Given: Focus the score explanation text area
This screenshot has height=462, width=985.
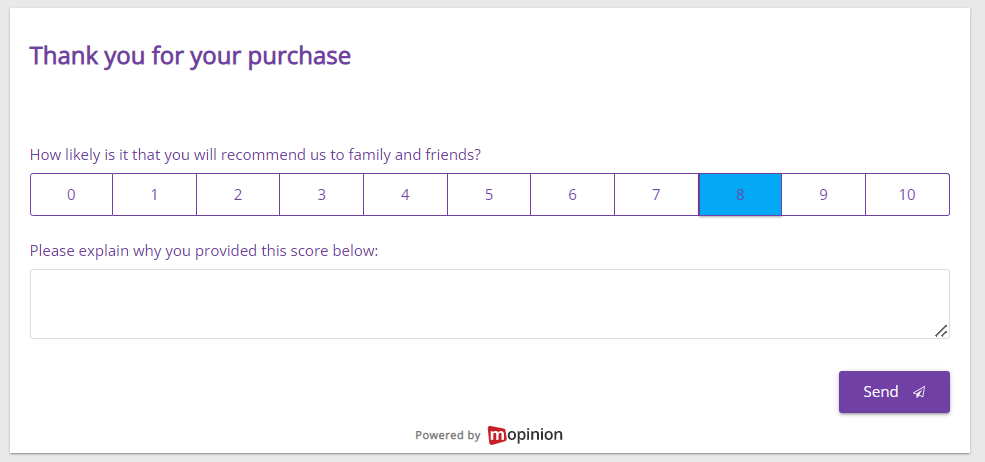Looking at the screenshot, I should coord(489,303).
